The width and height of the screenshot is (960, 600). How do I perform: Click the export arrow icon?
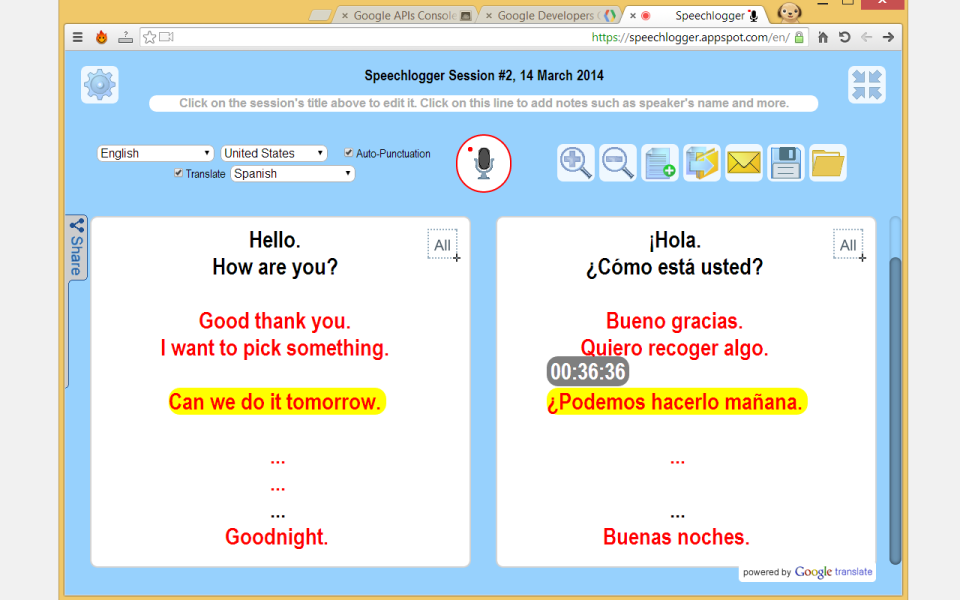(702, 163)
